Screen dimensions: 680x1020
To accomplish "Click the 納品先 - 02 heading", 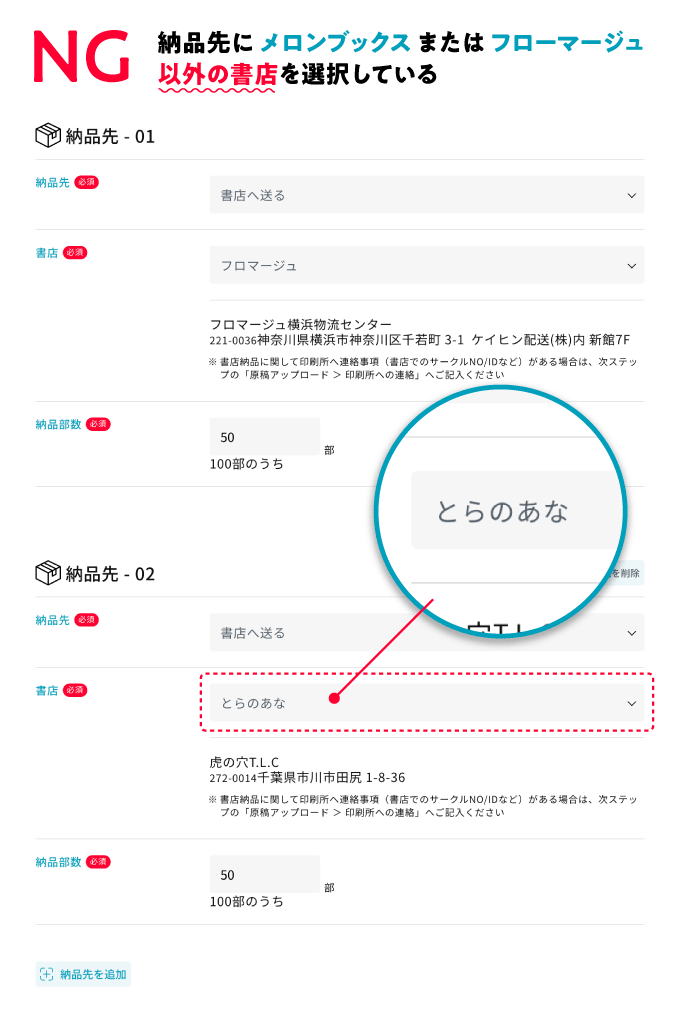I will click(110, 574).
